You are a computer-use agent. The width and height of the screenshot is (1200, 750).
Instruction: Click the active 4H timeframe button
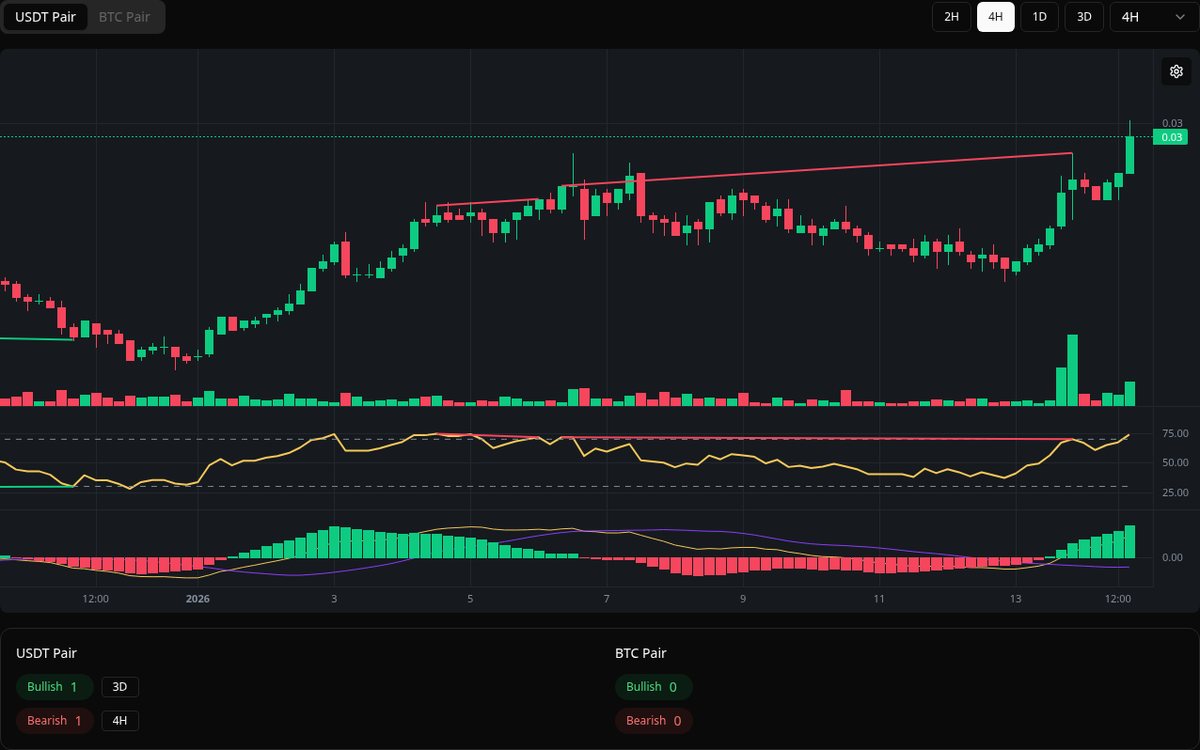(x=995, y=17)
